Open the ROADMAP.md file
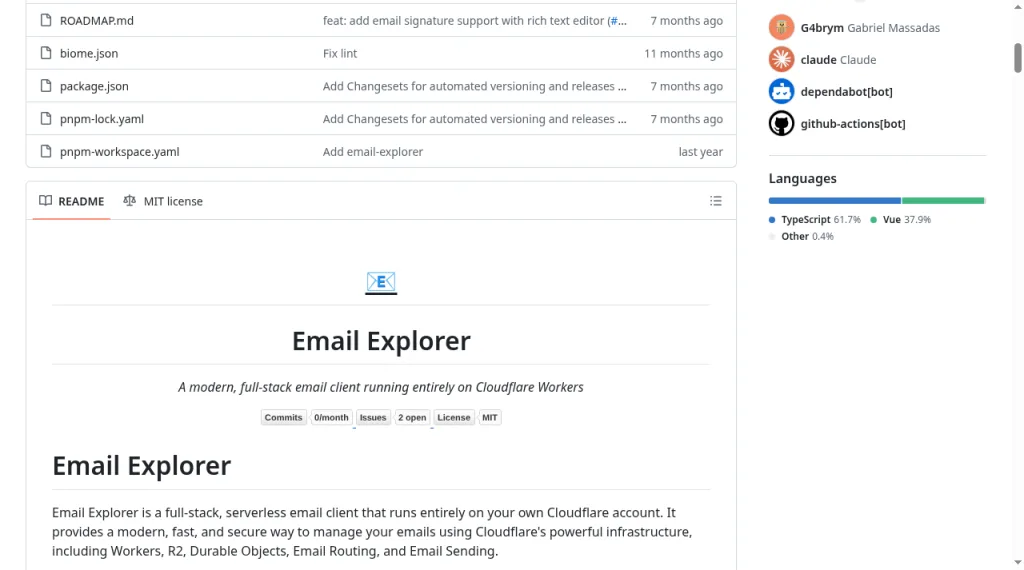This screenshot has width=1024, height=570. point(97,20)
